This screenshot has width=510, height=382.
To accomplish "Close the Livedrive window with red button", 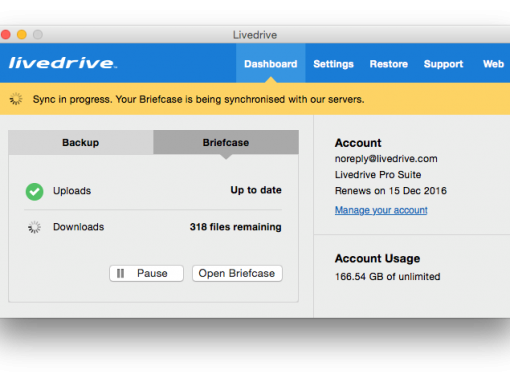I will coord(6,34).
